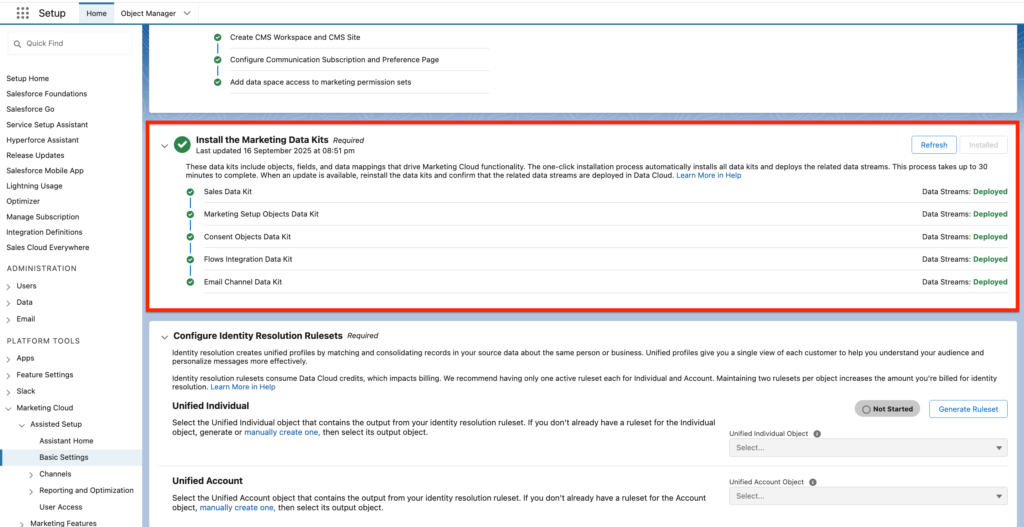Open the Object Manager tab

[x=147, y=14]
